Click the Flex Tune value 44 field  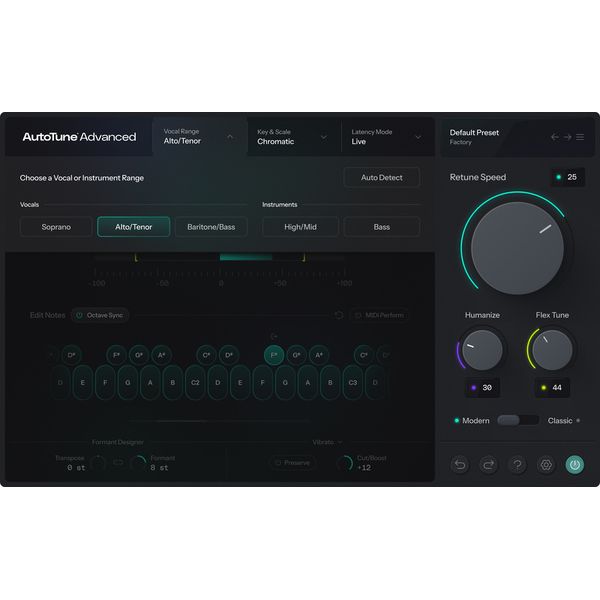pyautogui.click(x=552, y=388)
